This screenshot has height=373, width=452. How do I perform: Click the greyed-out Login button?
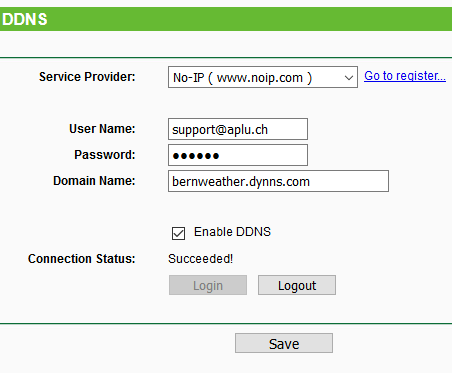[x=208, y=285]
